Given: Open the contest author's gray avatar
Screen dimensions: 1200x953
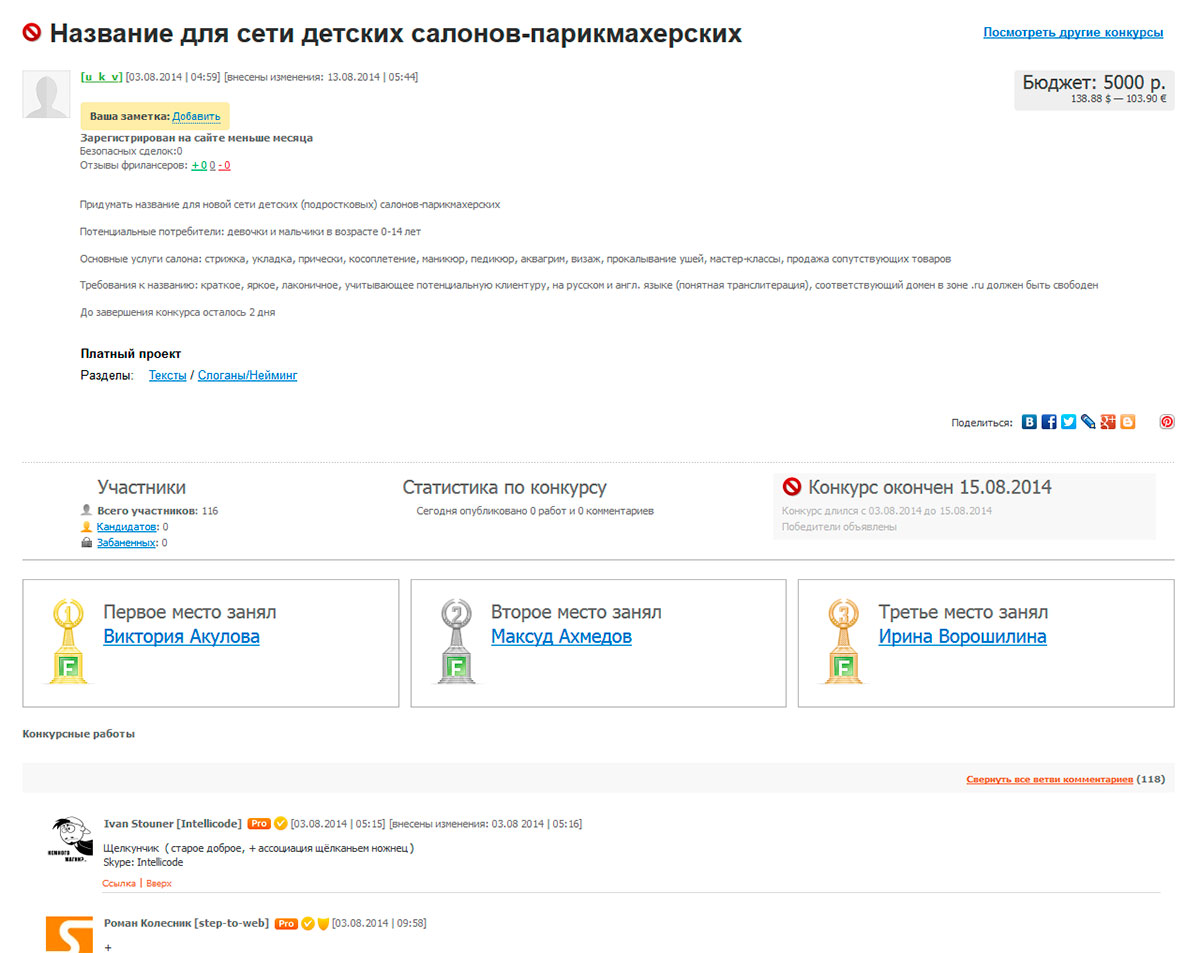Looking at the screenshot, I should point(47,95).
